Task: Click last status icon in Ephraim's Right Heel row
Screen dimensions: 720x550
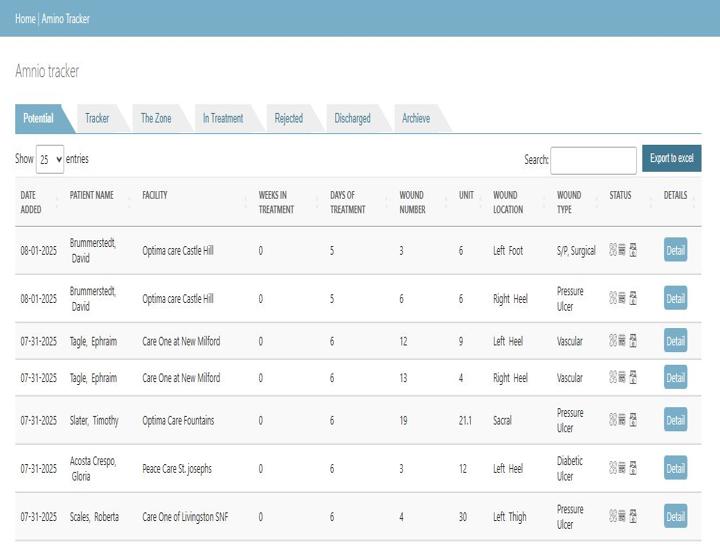Action: click(x=633, y=378)
